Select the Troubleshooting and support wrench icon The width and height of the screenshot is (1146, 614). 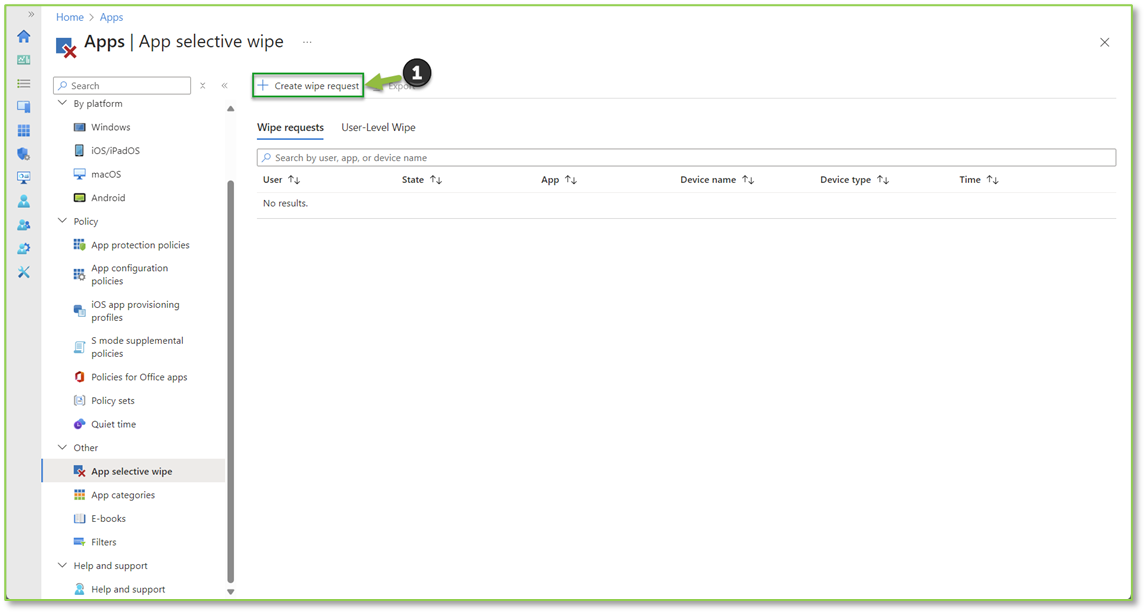(24, 271)
